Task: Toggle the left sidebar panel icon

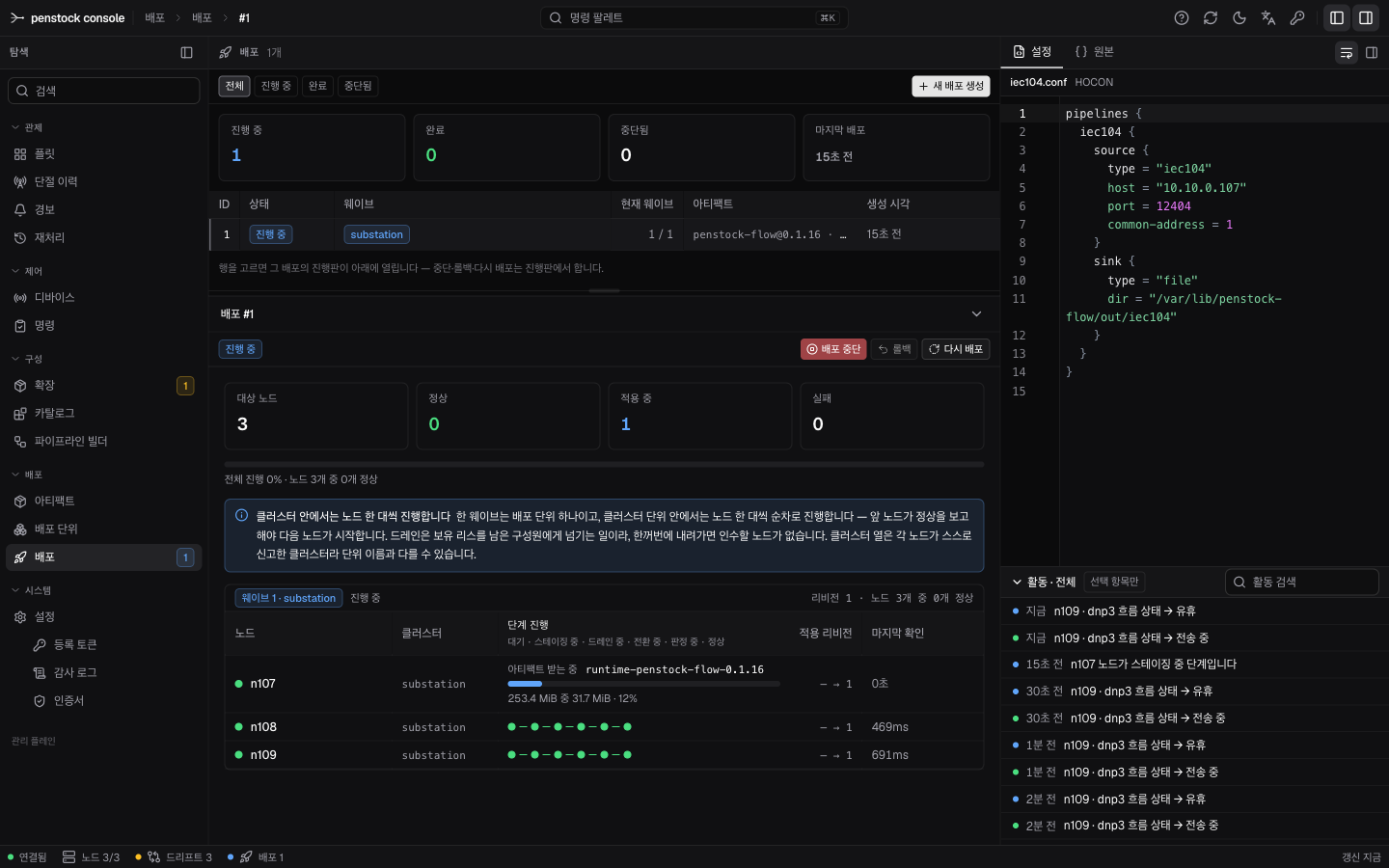Action: pyautogui.click(x=1337, y=17)
